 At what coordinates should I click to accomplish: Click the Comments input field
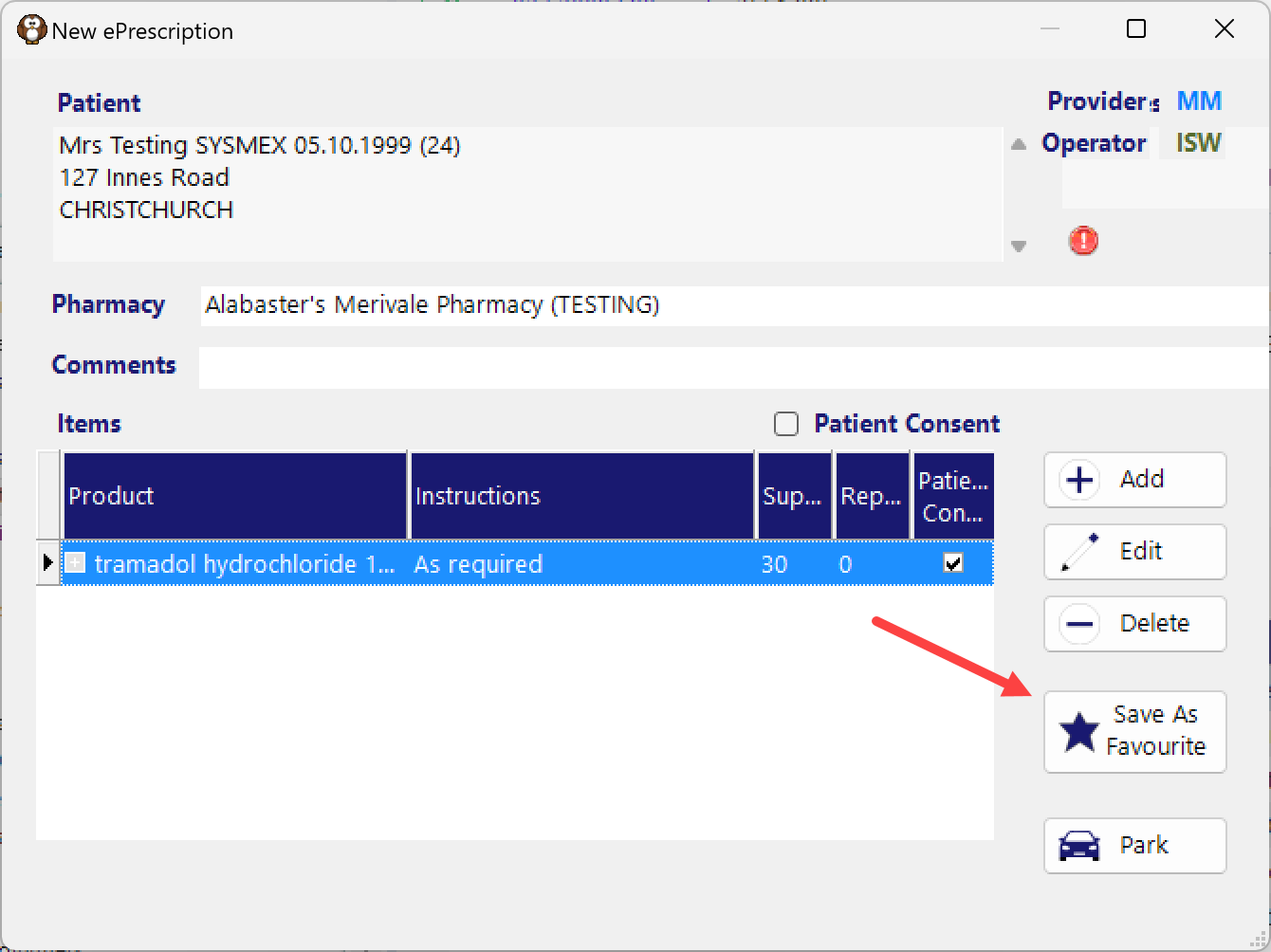point(734,367)
